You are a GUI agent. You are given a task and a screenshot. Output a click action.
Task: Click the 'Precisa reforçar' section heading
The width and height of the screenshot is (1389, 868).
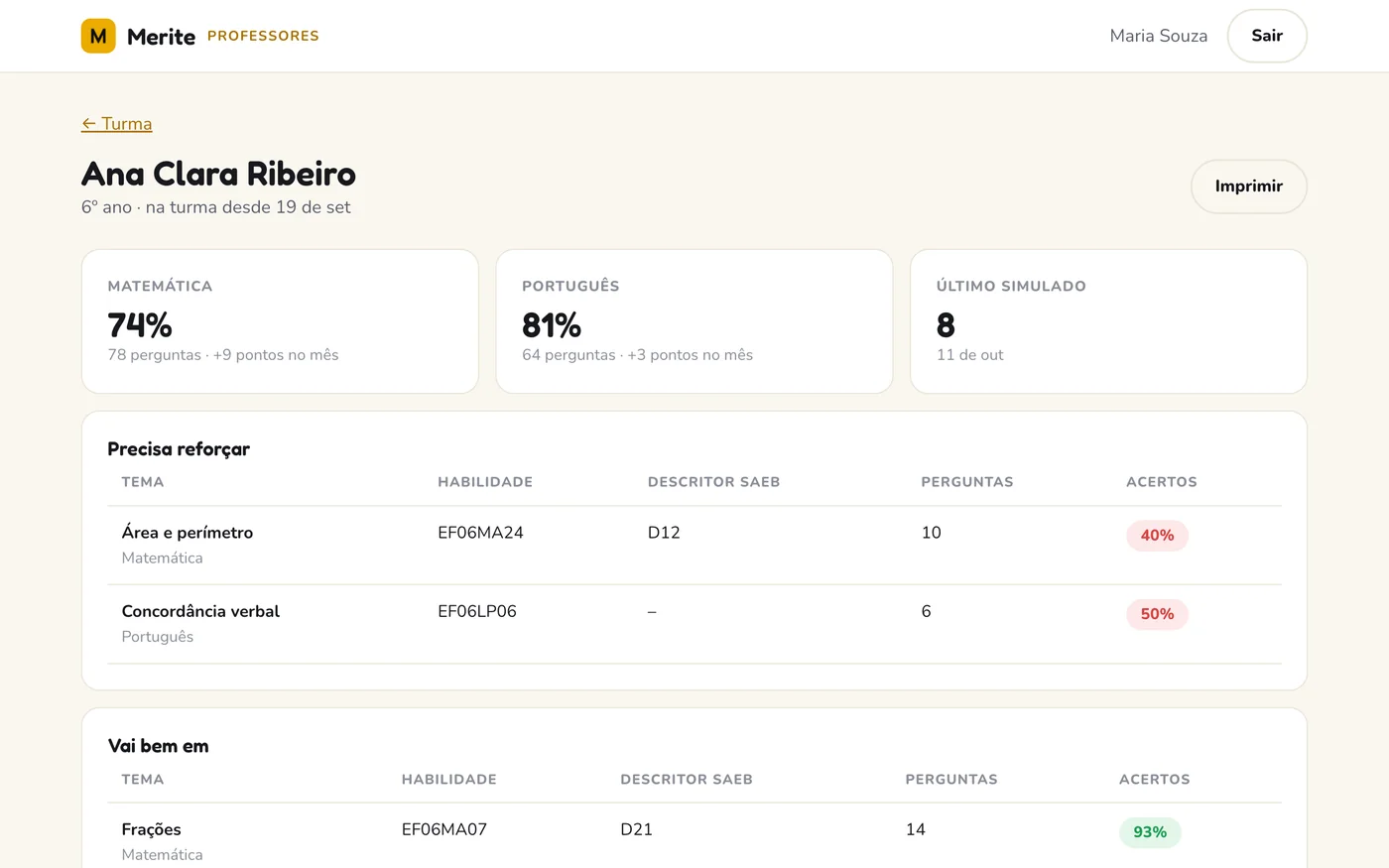click(x=179, y=449)
